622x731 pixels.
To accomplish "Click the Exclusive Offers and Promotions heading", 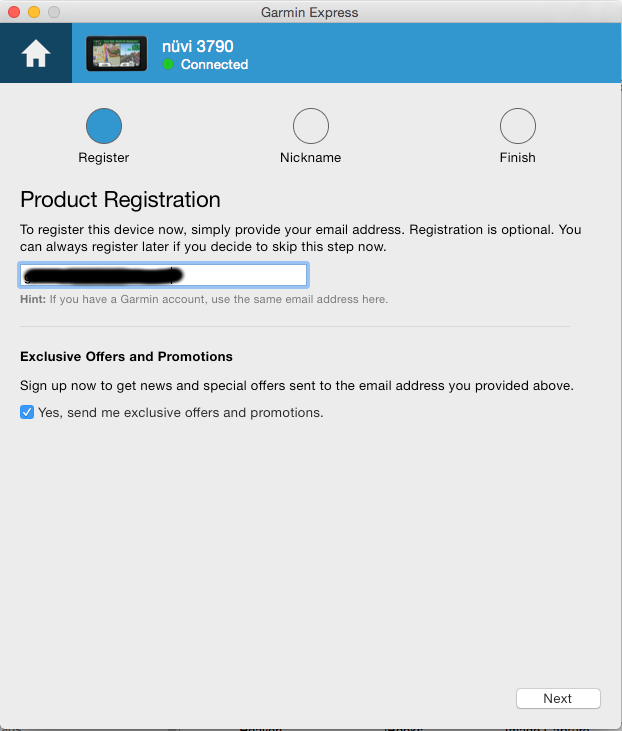I will (x=126, y=357).
